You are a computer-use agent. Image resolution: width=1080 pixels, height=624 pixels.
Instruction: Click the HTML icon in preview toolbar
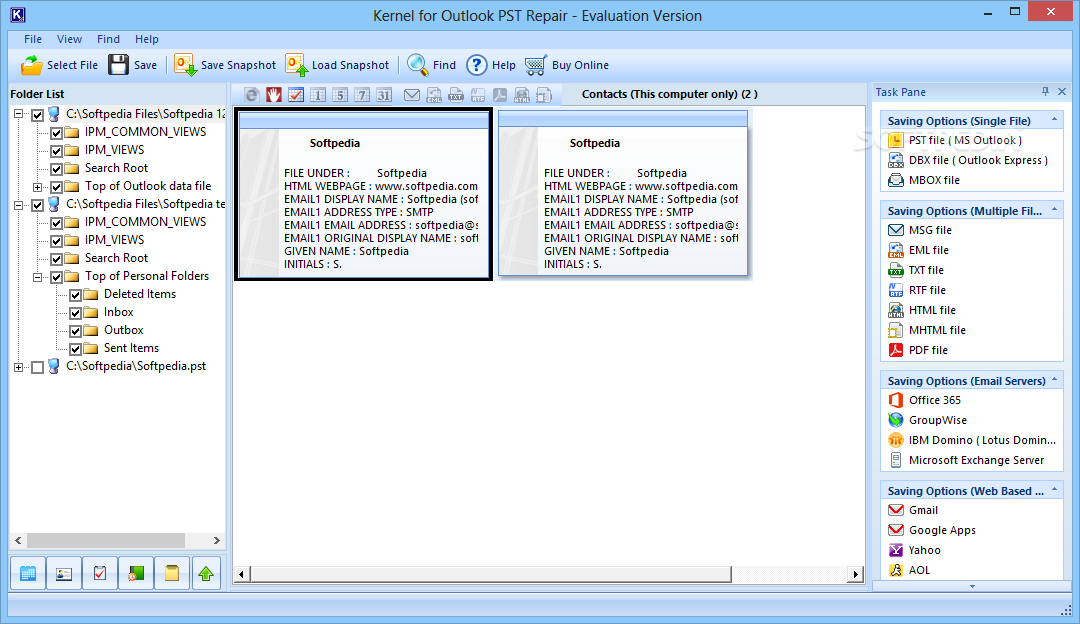coord(522,95)
